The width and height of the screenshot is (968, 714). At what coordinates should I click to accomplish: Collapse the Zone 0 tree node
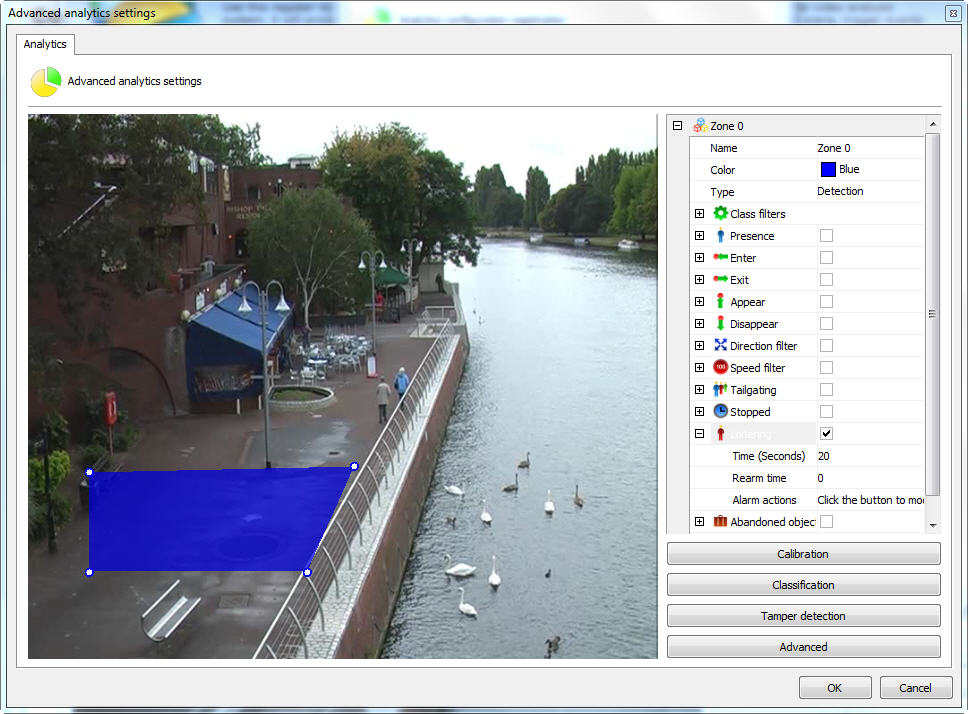tap(677, 125)
